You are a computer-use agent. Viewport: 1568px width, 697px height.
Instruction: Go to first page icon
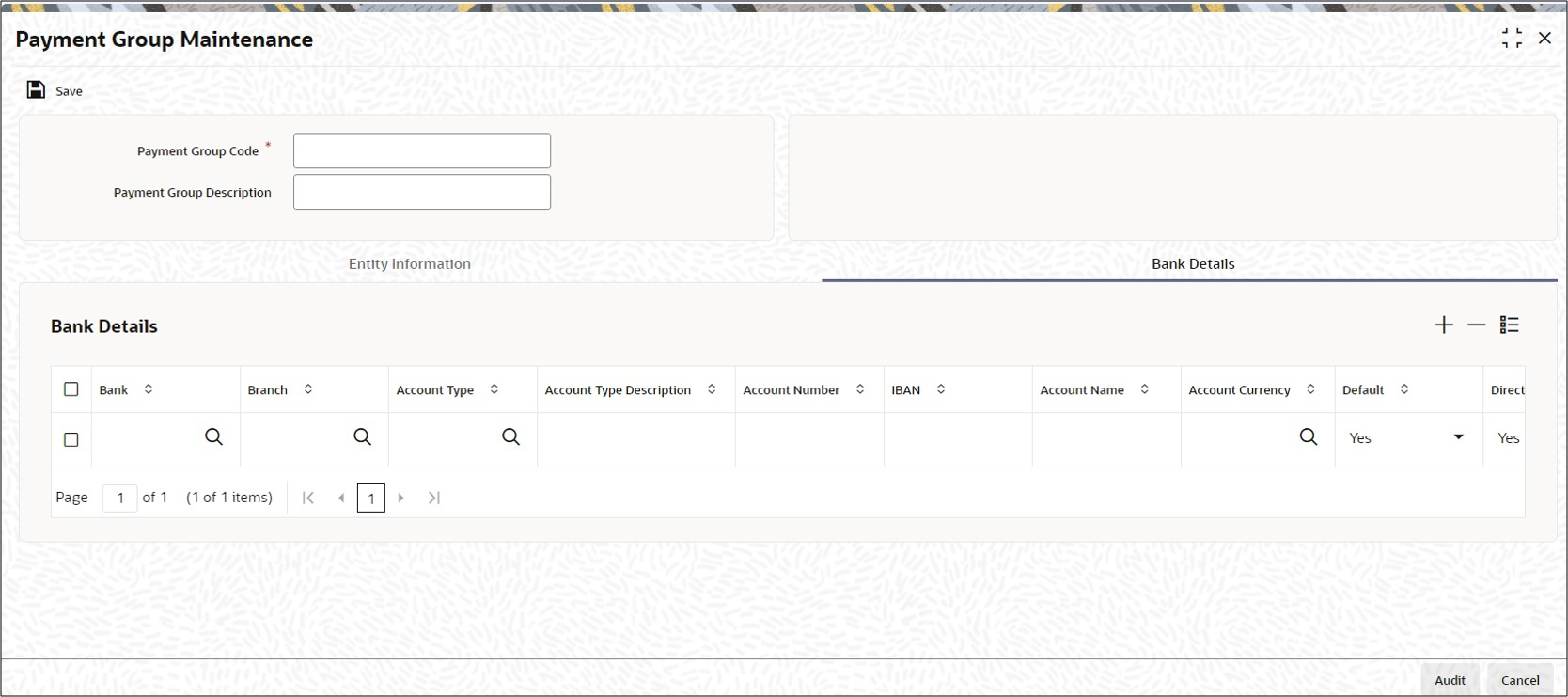pyautogui.click(x=308, y=498)
